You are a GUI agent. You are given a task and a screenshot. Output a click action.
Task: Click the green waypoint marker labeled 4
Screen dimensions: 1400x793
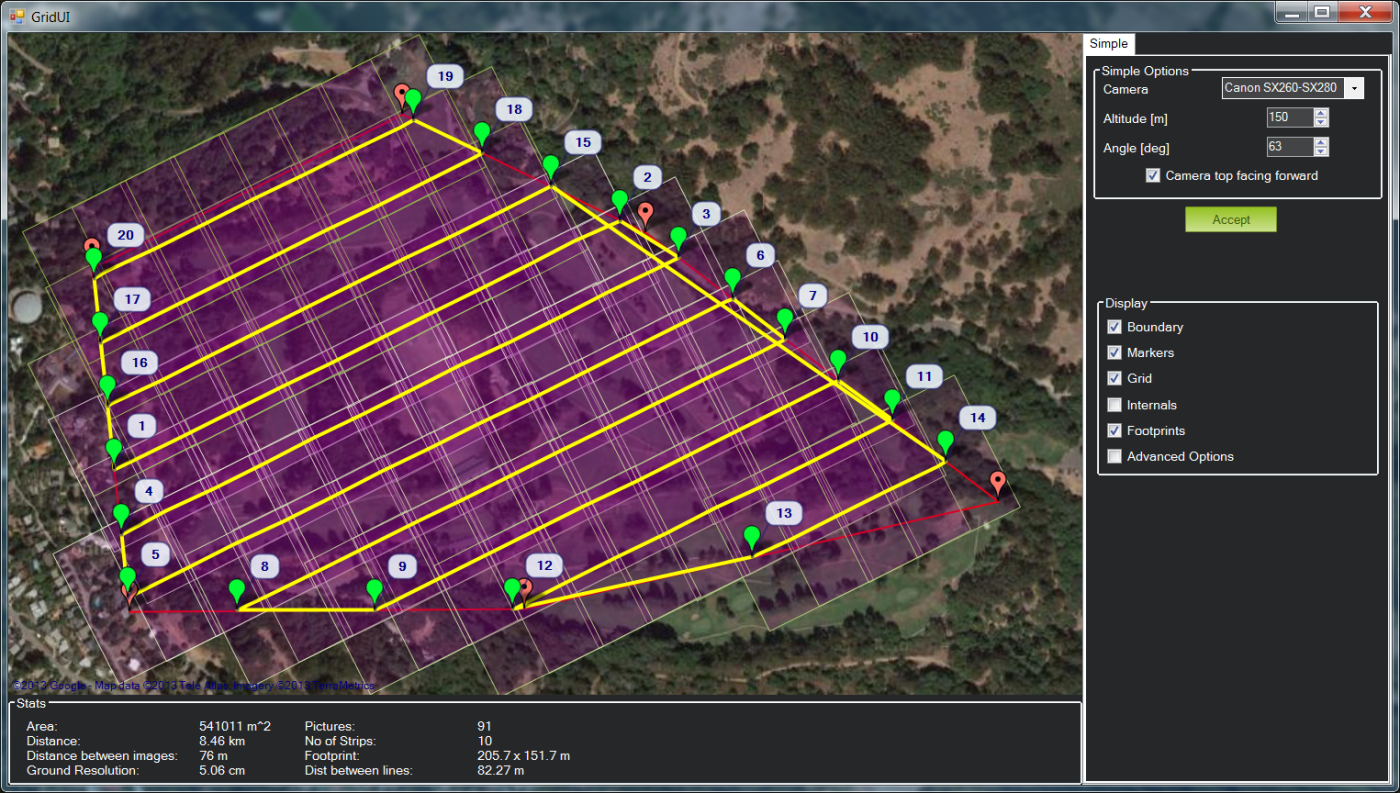click(x=121, y=518)
